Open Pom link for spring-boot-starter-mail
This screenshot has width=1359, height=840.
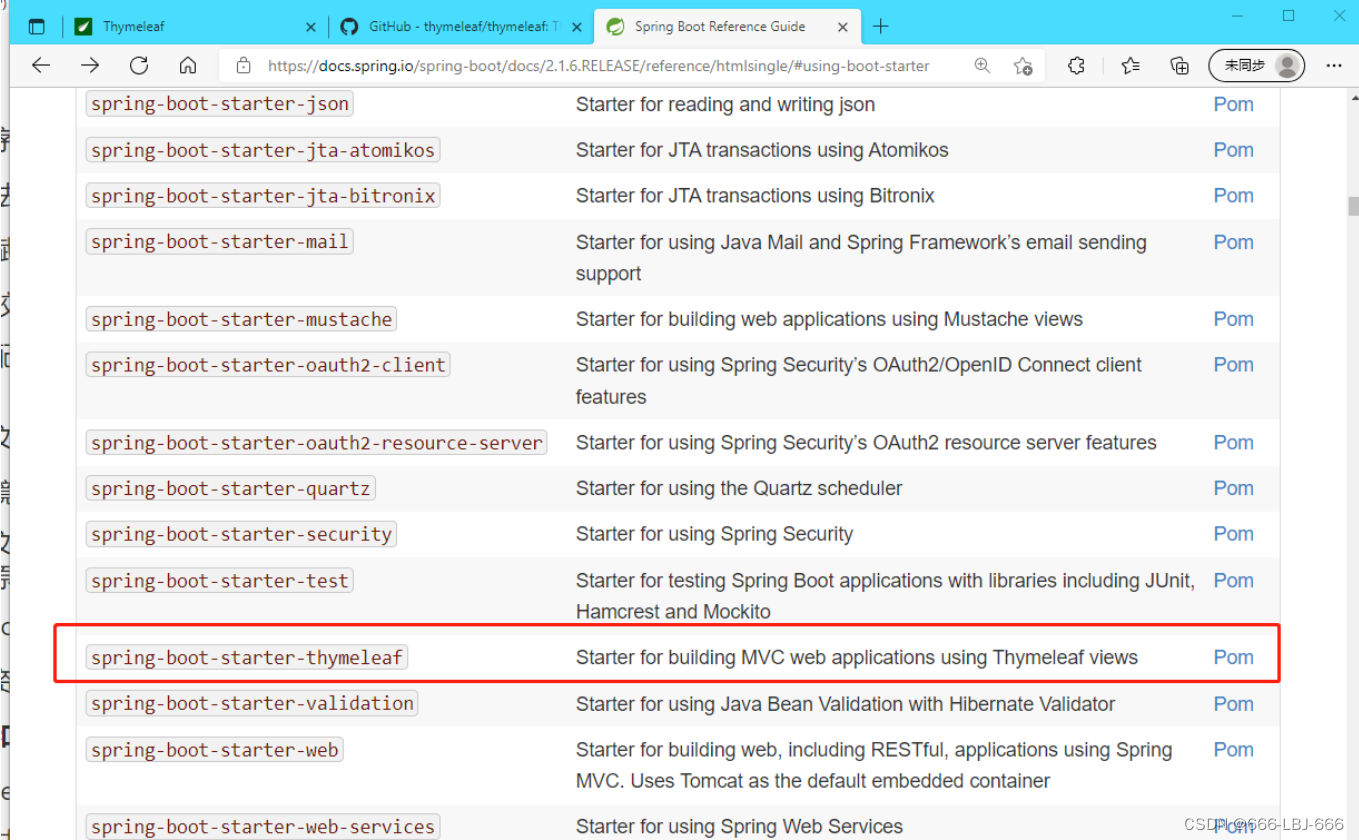tap(1233, 242)
